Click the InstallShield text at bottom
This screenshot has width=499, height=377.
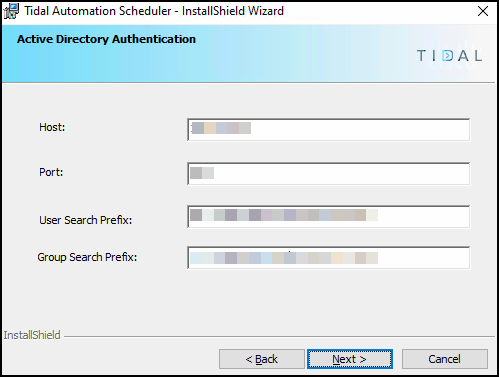coord(32,335)
